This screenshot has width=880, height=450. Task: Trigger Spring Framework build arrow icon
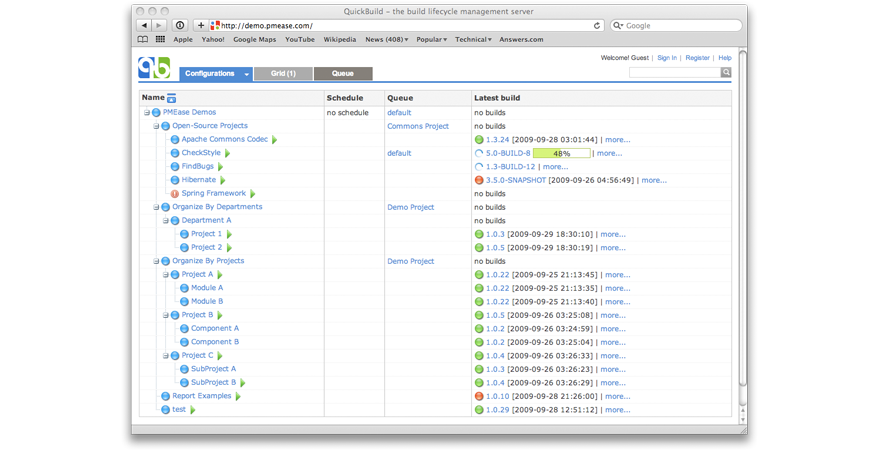point(253,194)
